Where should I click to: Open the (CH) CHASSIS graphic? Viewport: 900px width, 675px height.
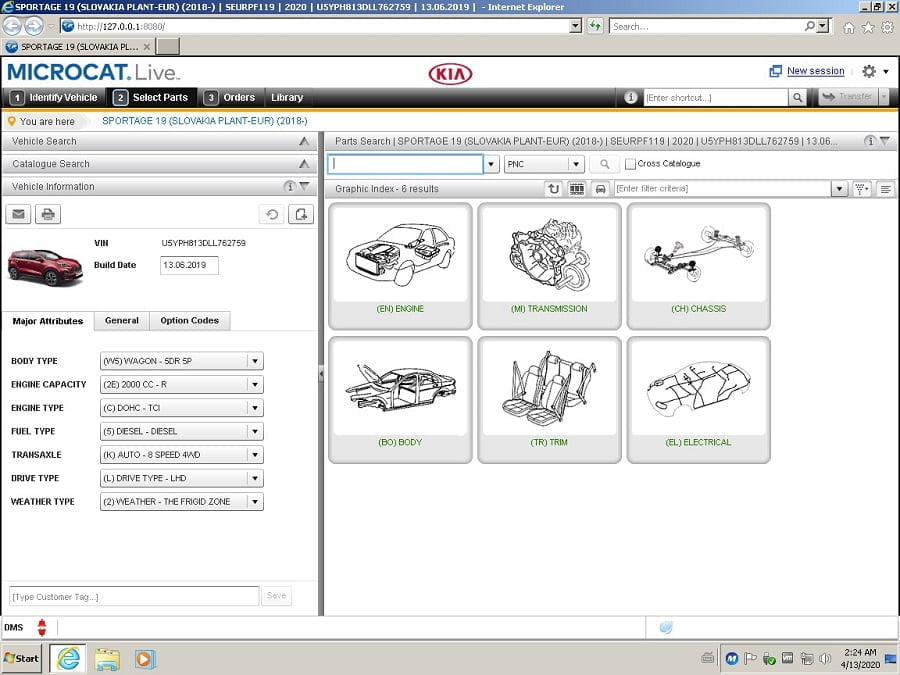[699, 266]
